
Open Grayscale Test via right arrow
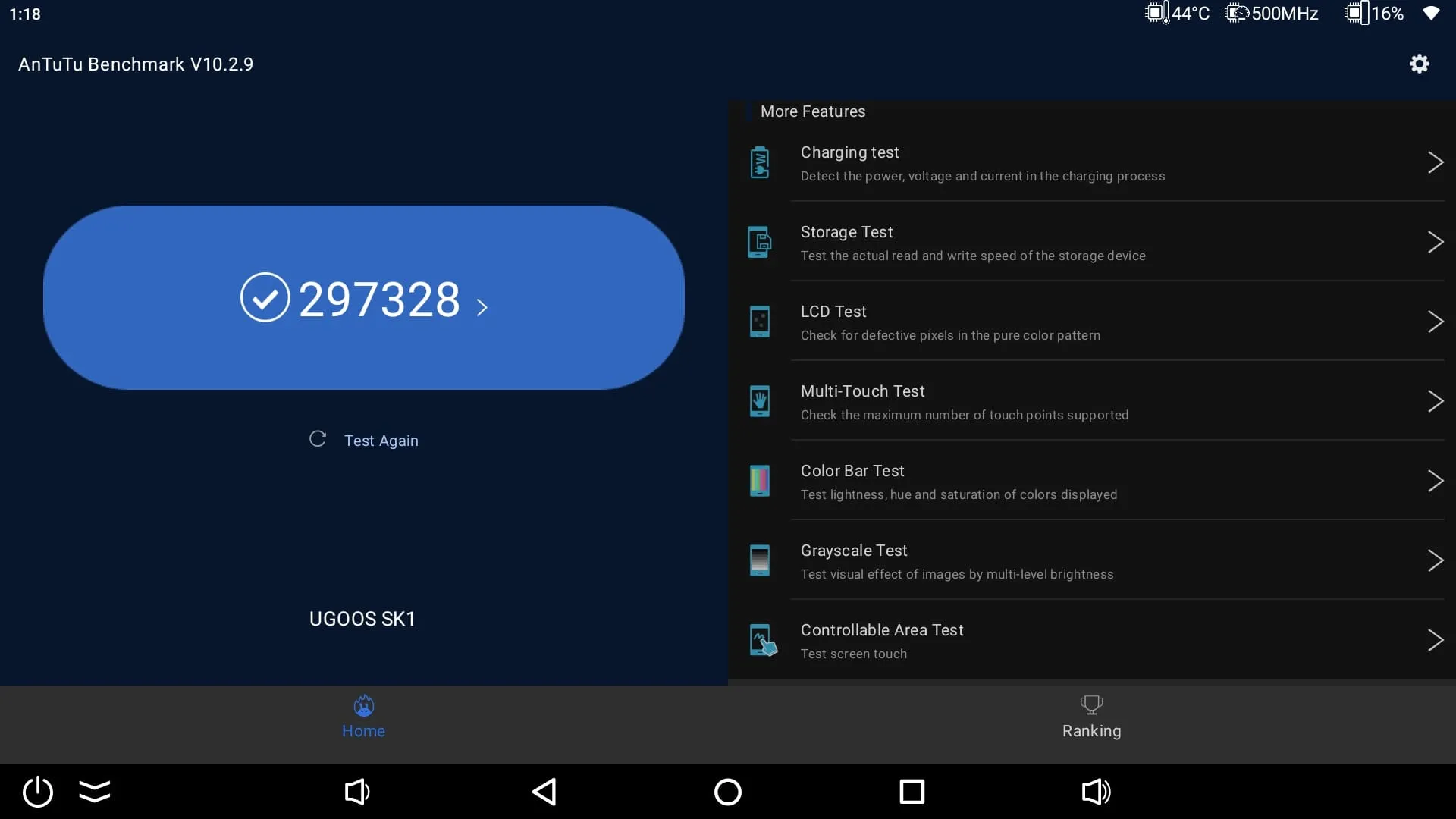tap(1435, 560)
